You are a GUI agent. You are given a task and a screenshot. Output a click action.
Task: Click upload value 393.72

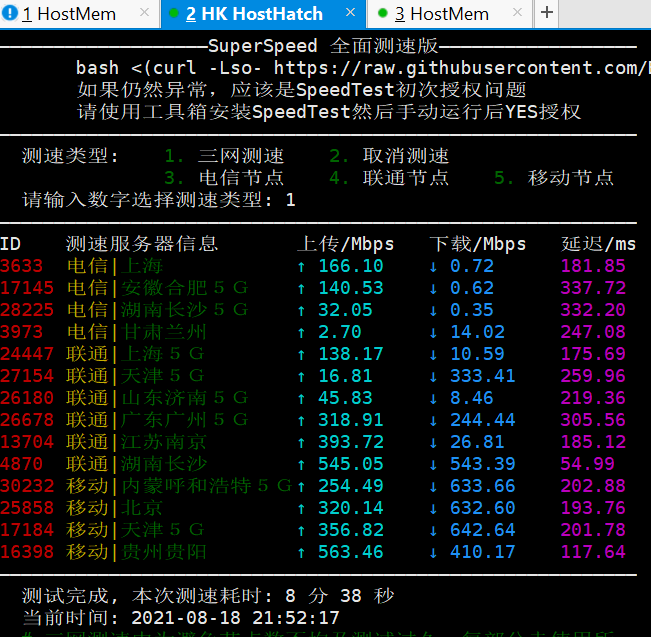pyautogui.click(x=351, y=442)
